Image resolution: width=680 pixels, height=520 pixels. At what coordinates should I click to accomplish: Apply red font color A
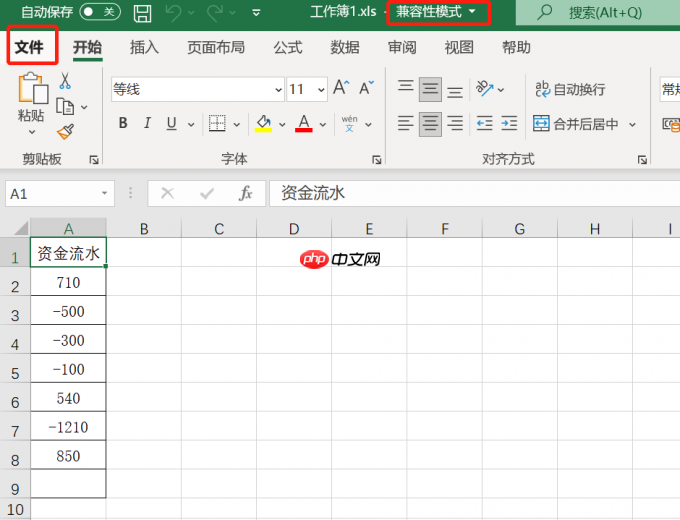click(x=304, y=124)
